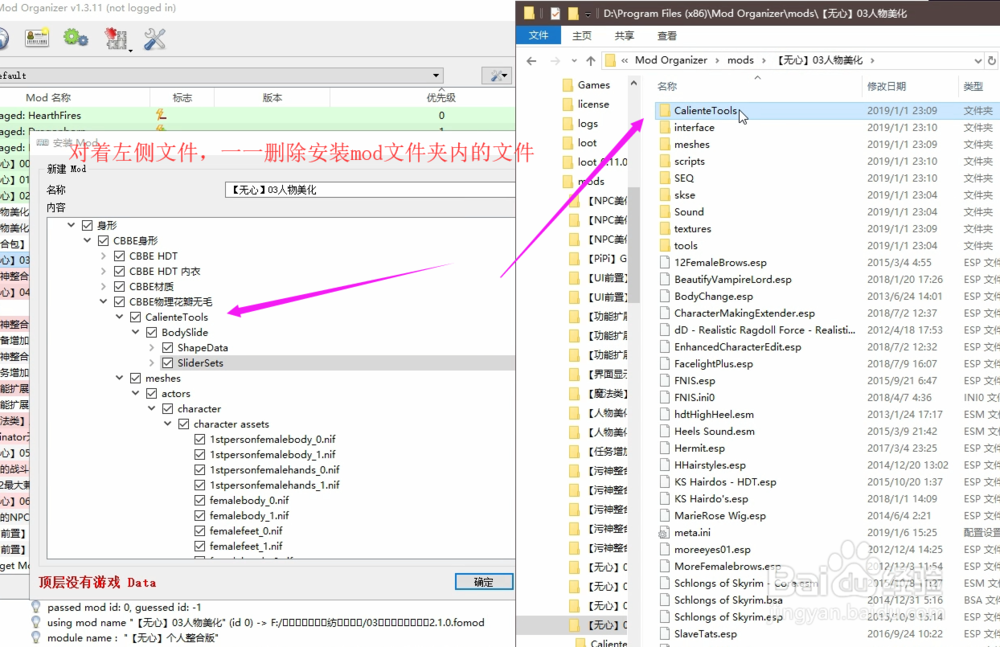
Task: Expand the CBBE材质 node
Action: pos(103,286)
